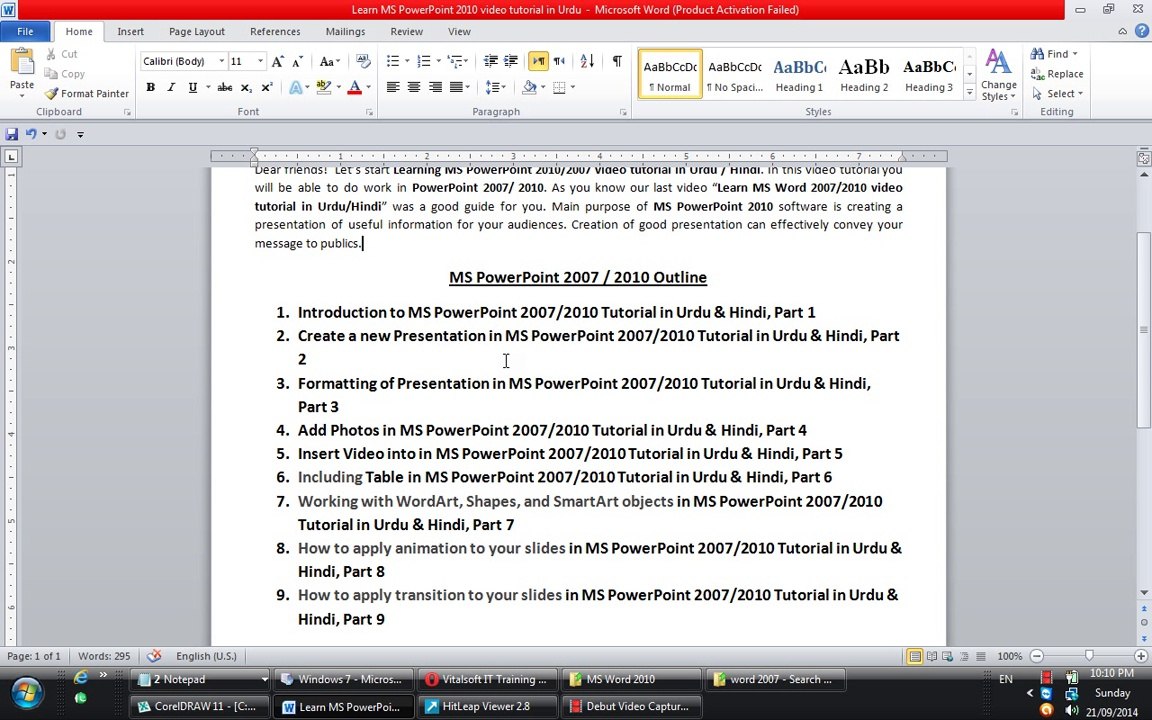Image resolution: width=1152 pixels, height=720 pixels.
Task: Click the Change Styles button
Action: (x=998, y=74)
